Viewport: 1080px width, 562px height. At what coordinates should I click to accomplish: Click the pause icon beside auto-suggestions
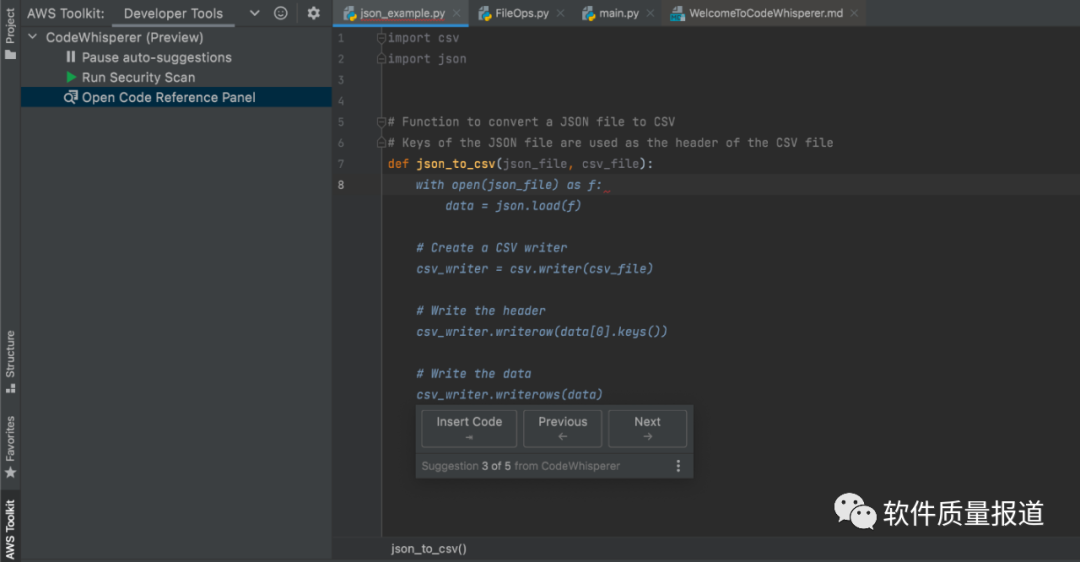70,57
